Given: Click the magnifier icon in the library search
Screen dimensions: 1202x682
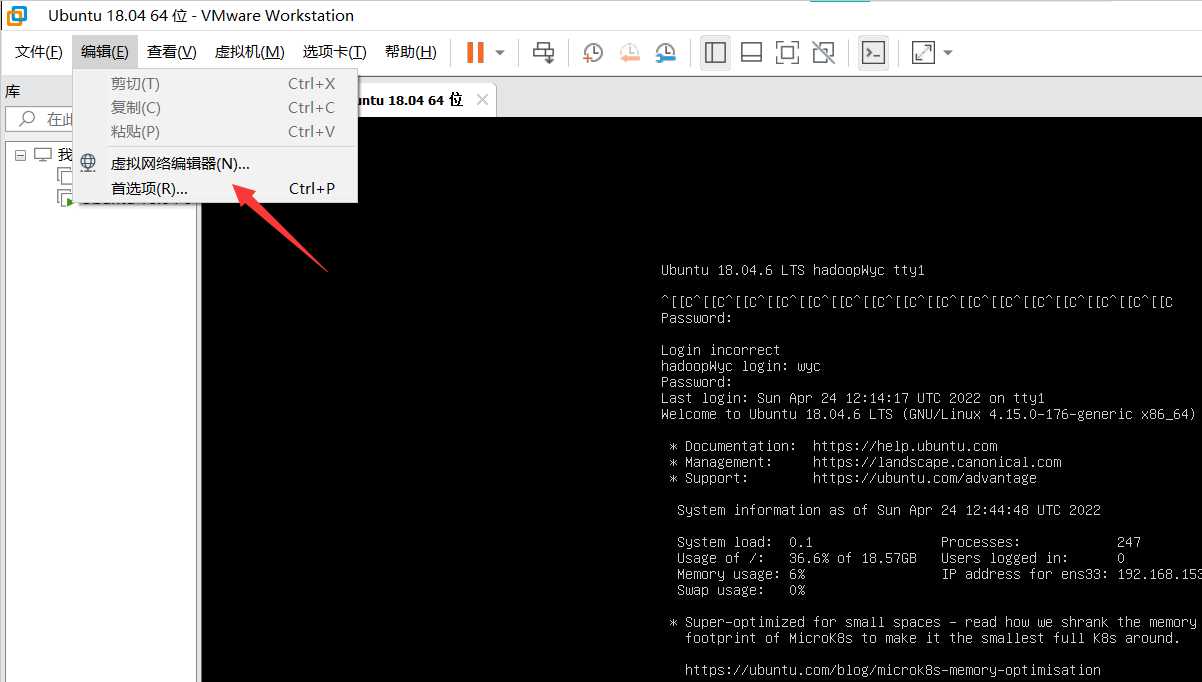Looking at the screenshot, I should [25, 119].
